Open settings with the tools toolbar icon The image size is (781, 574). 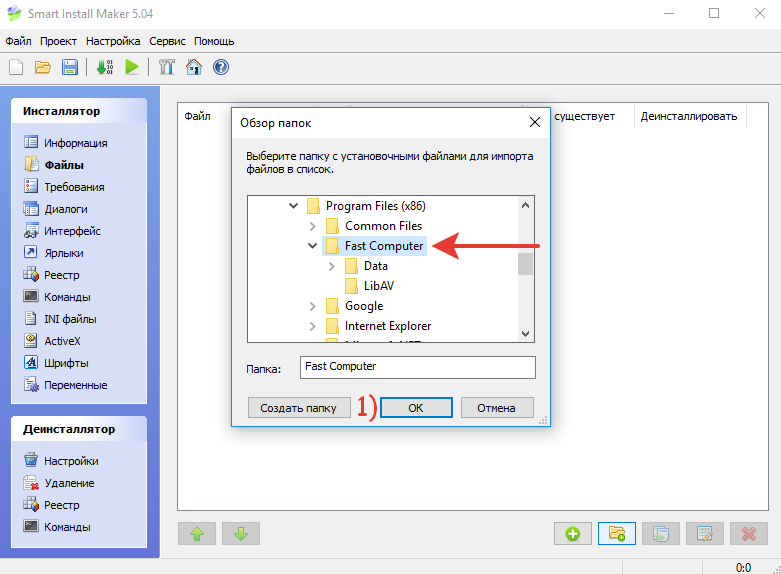click(x=167, y=67)
